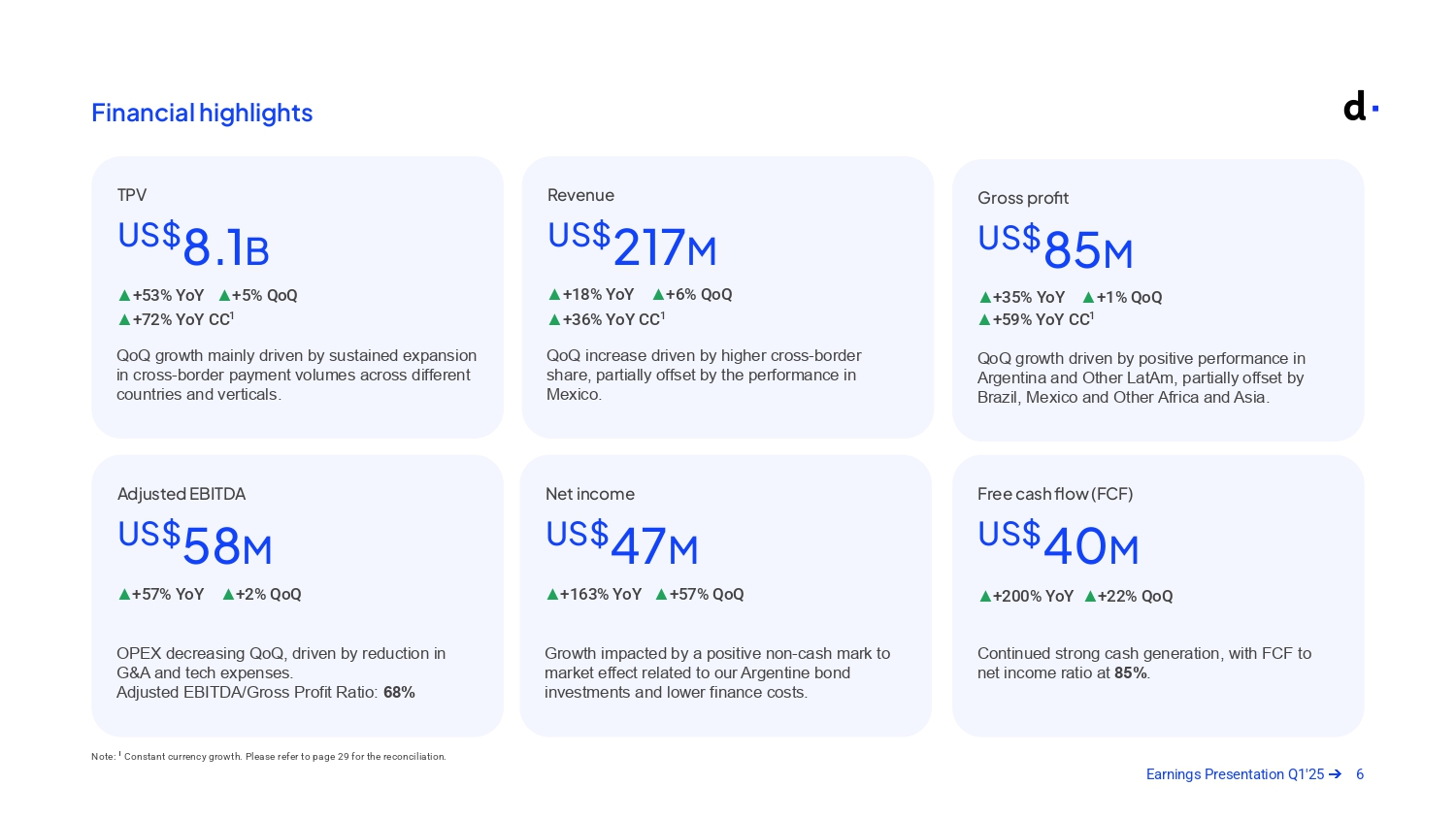The height and width of the screenshot is (819, 1456).
Task: Click the arrow icon beside Earnings Presentation Q1'25
Action: (x=1336, y=774)
